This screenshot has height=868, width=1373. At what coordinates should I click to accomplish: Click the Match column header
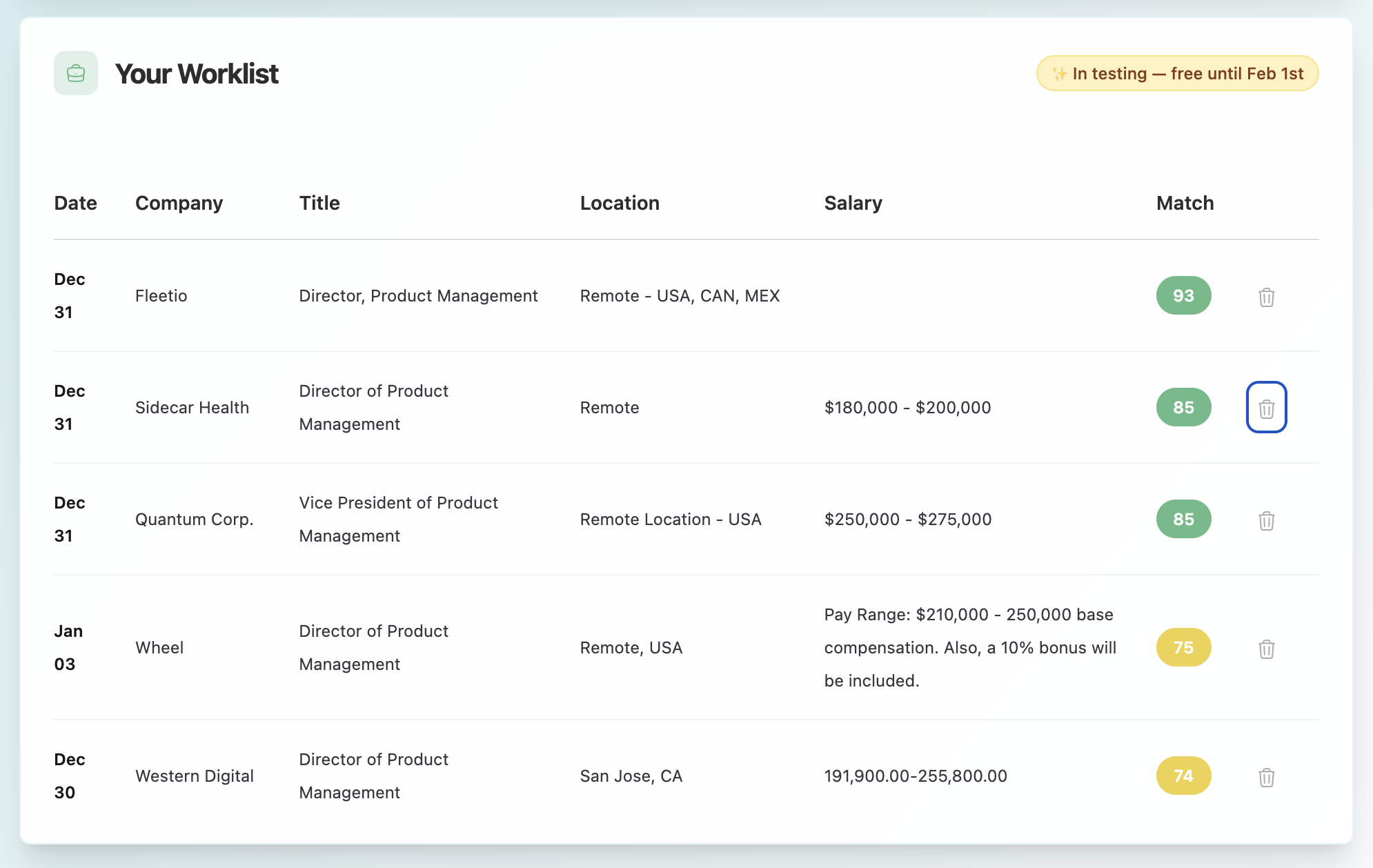1185,203
